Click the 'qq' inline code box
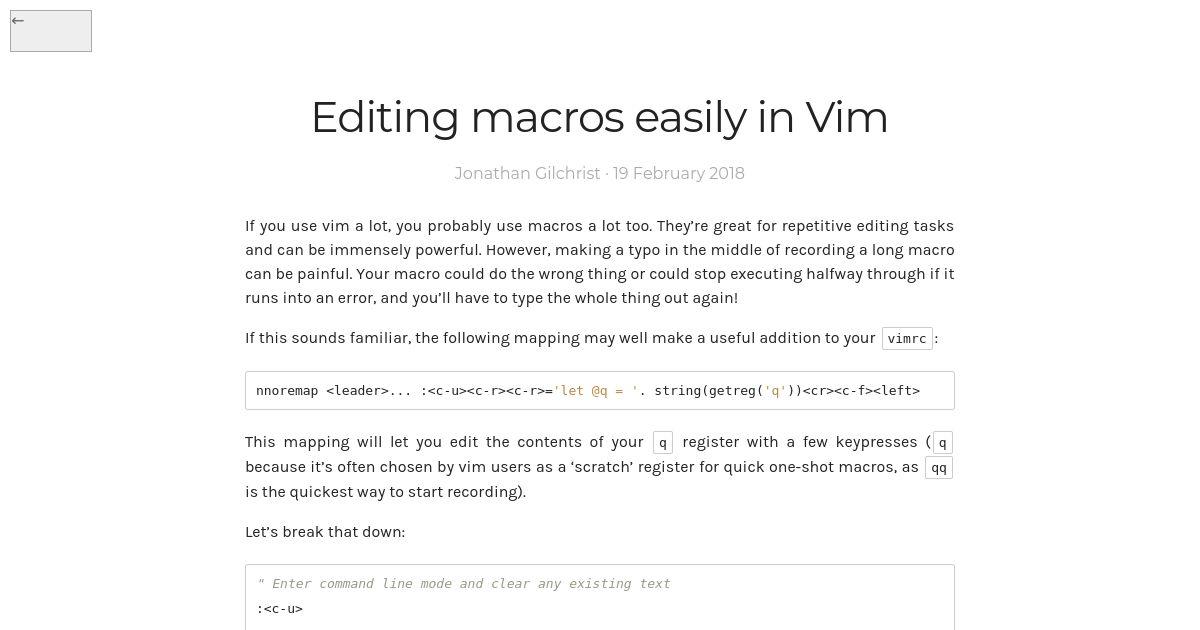This screenshot has width=1200, height=630. [x=939, y=467]
